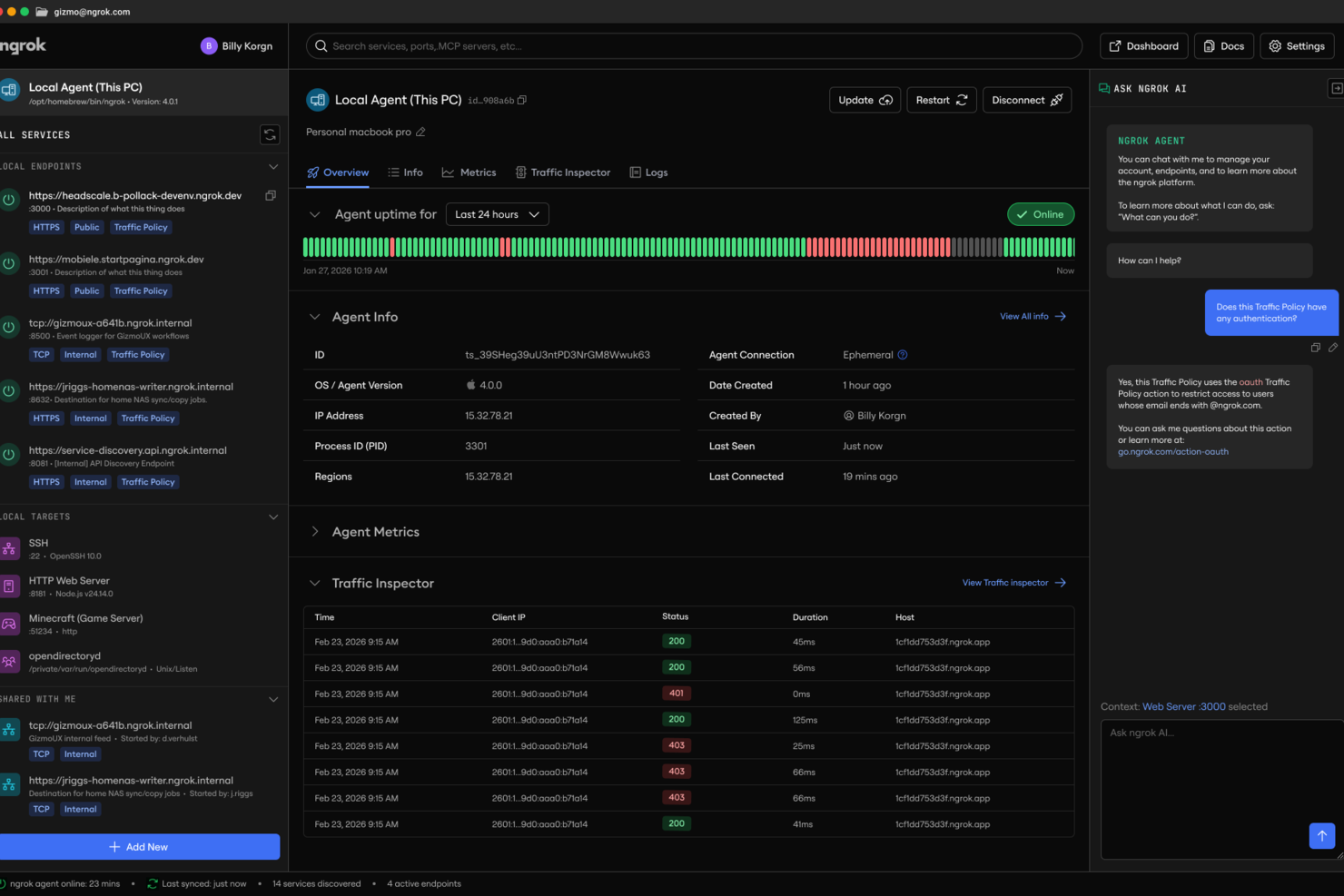Collapse the Shared With Me section
1344x896 pixels.
coord(273,700)
